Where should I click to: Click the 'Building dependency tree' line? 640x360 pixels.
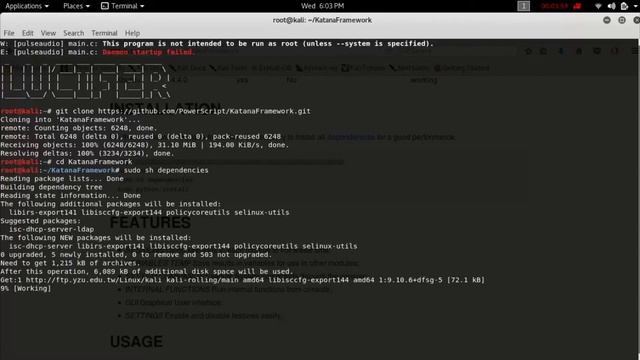(x=51, y=187)
